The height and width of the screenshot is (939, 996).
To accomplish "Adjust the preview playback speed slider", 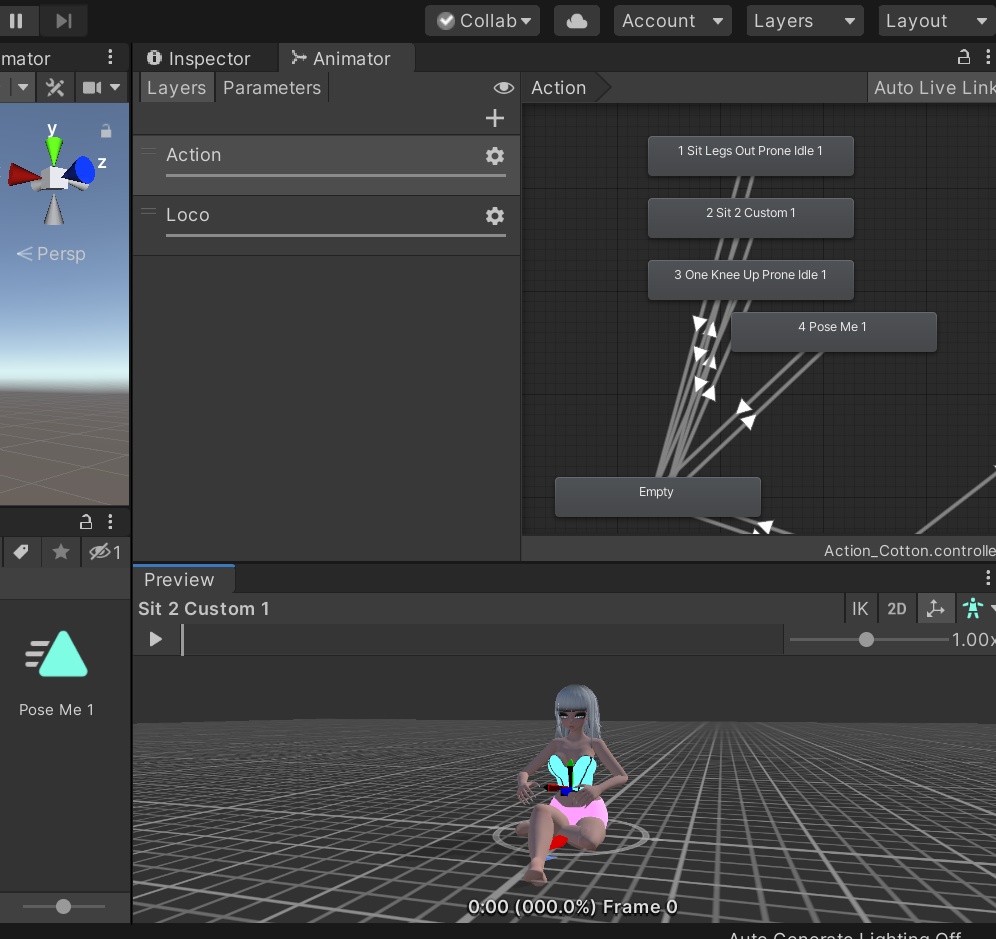I will (x=866, y=640).
